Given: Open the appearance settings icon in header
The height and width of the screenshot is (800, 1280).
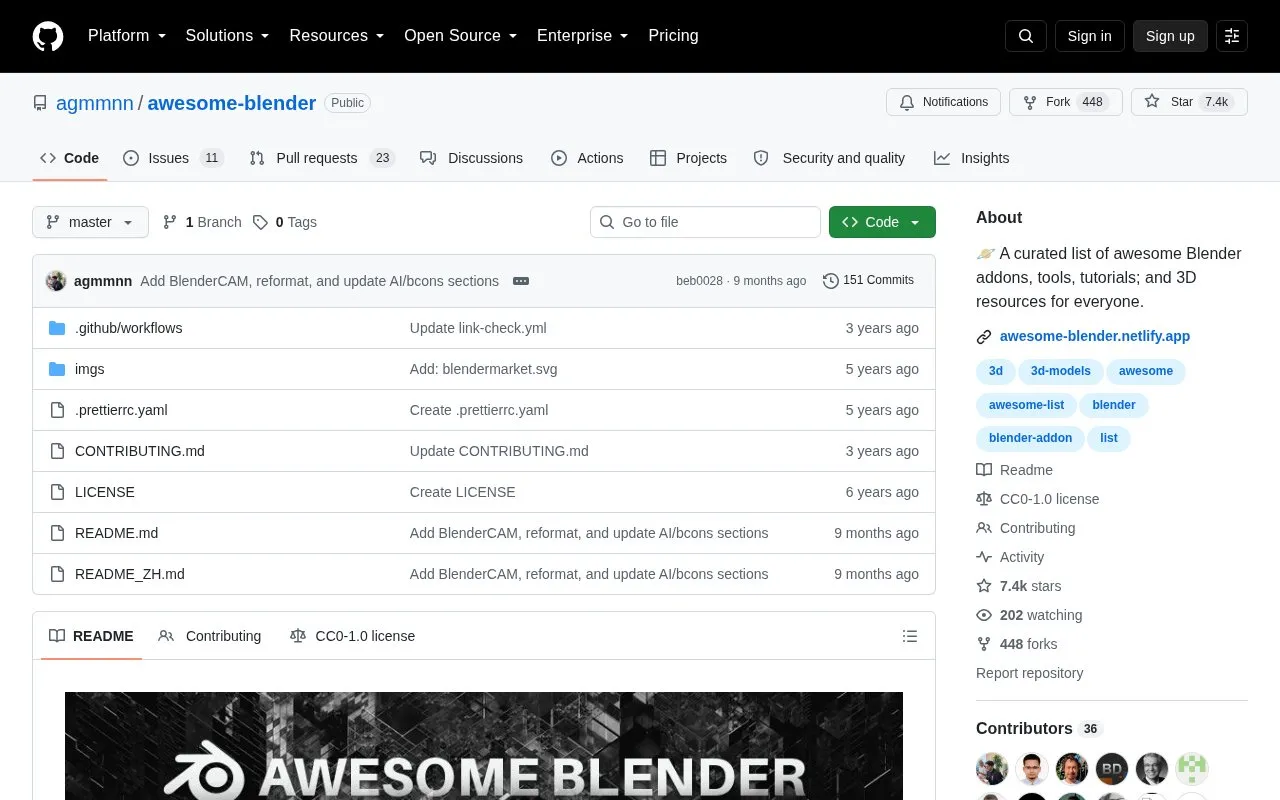Looking at the screenshot, I should 1232,36.
